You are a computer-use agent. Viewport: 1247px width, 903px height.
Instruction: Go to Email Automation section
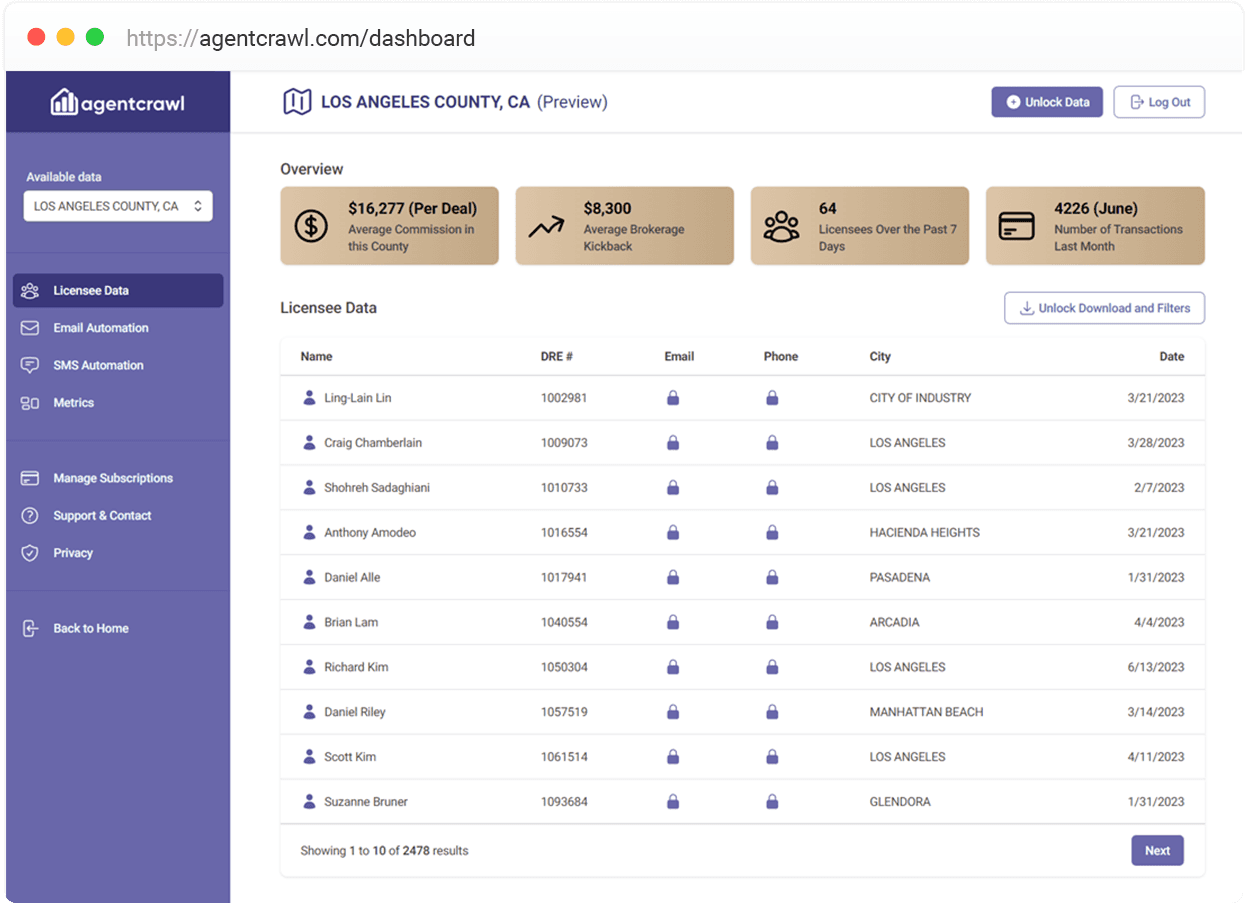[100, 328]
